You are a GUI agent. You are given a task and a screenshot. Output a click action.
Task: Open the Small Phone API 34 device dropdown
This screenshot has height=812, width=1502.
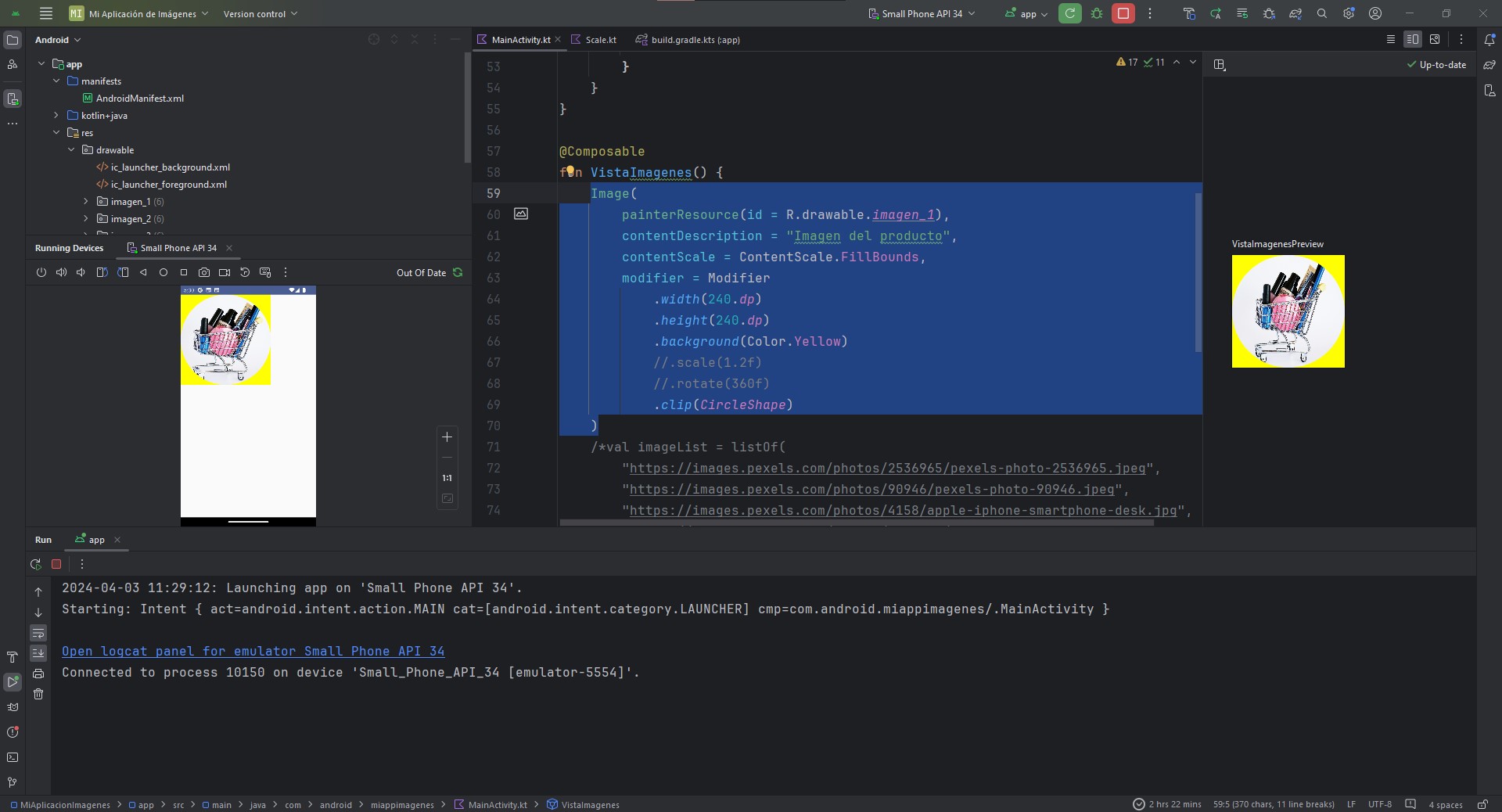(x=922, y=13)
